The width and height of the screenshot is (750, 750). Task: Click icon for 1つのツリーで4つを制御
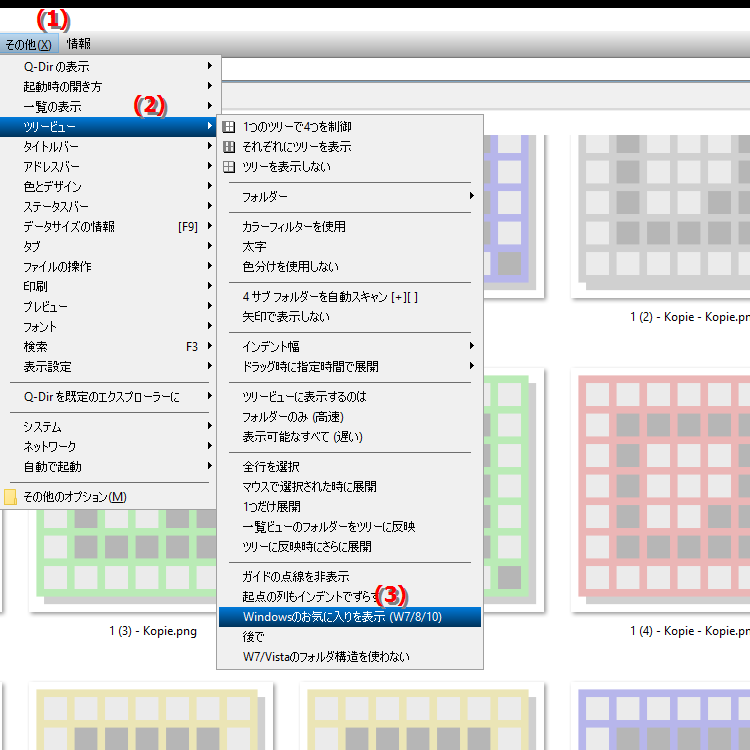click(x=229, y=127)
